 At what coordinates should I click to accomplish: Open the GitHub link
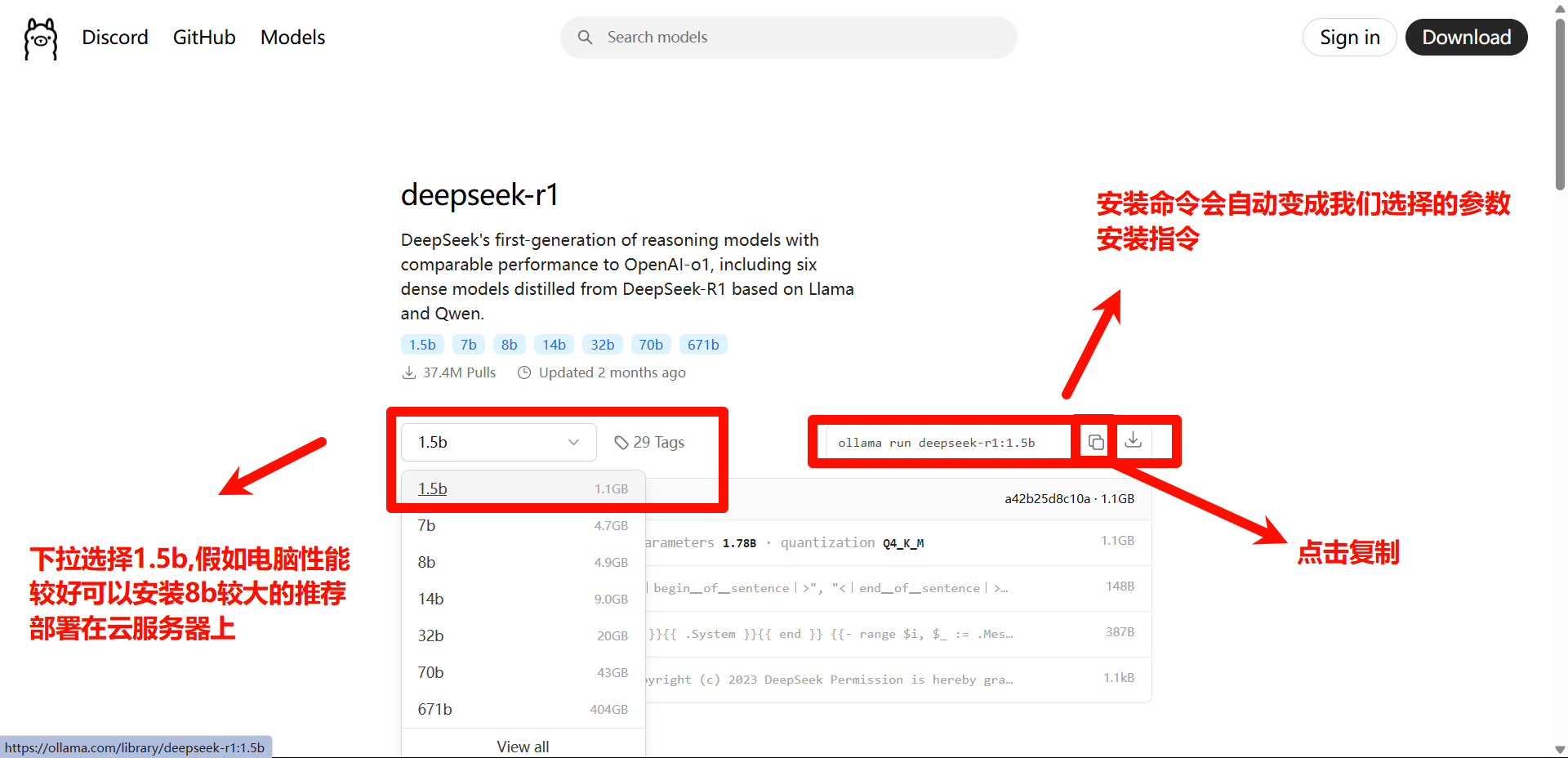click(204, 38)
